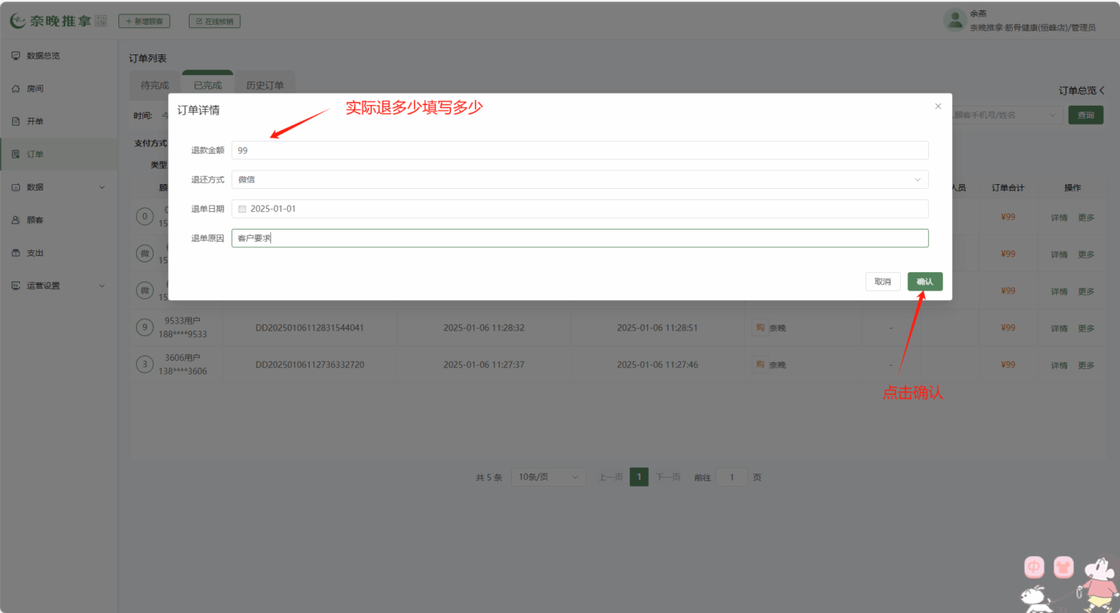This screenshot has height=613, width=1120.
Task: Open the 10条/页 page size dropdown
Action: pyautogui.click(x=548, y=477)
